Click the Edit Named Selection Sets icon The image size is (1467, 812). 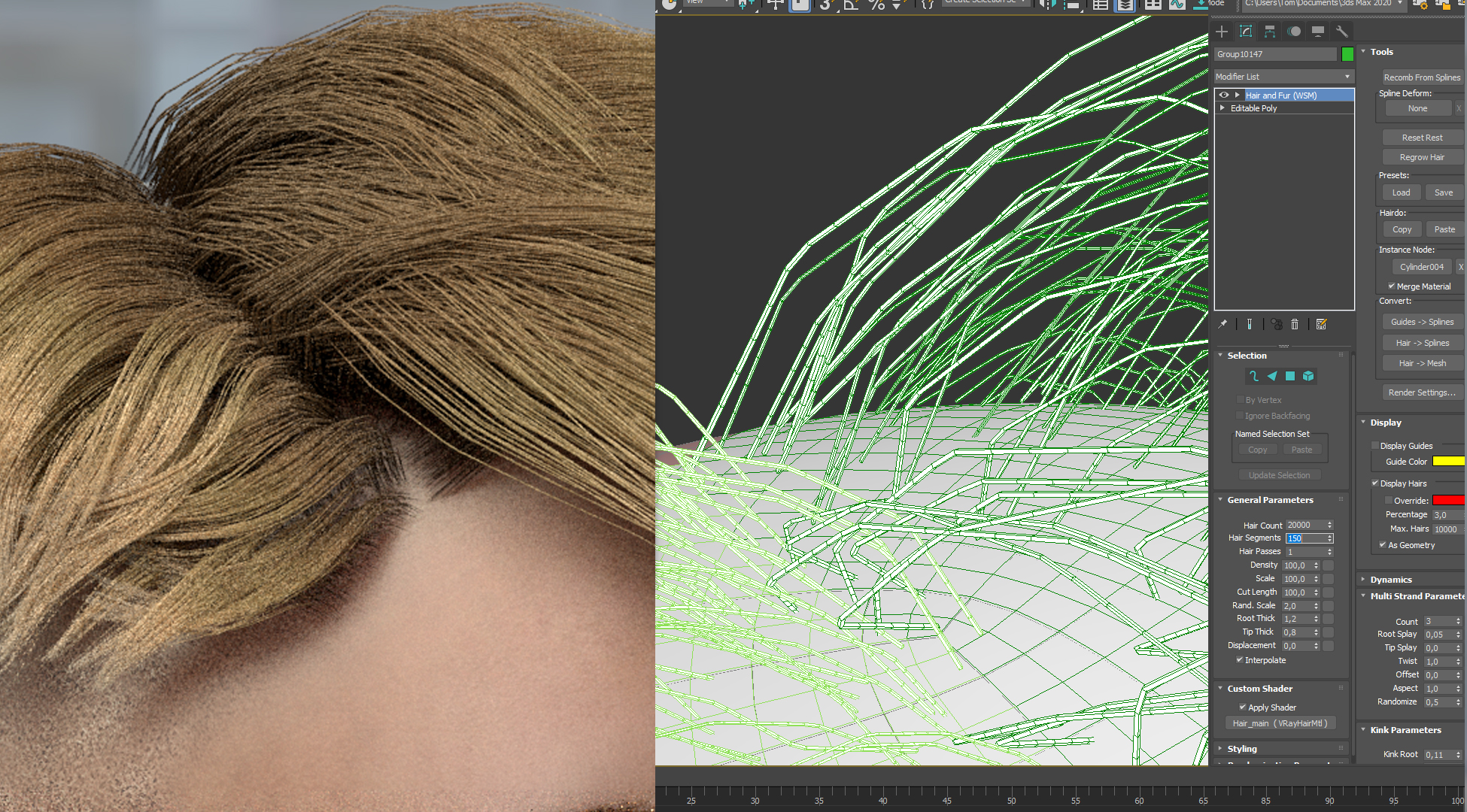coord(928,5)
